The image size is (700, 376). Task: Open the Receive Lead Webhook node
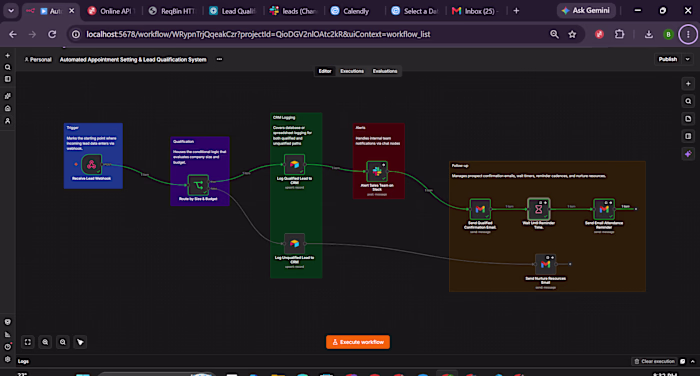tap(92, 165)
